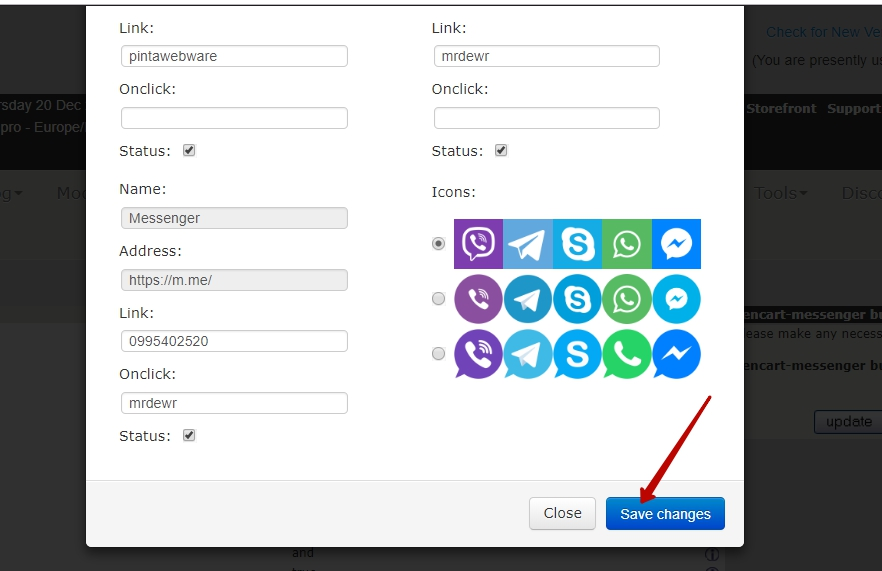882x571 pixels.
Task: Click the empty Onclick field in left column
Action: point(234,118)
